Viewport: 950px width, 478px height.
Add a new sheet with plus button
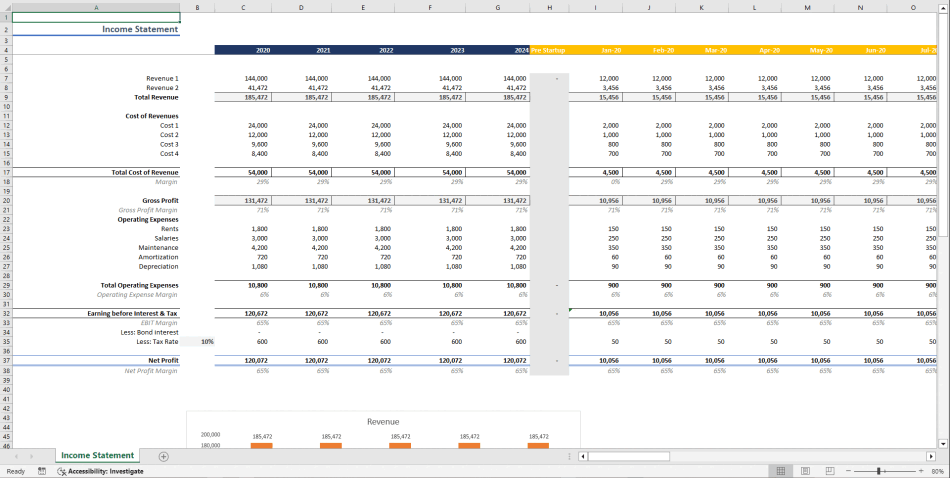click(164, 456)
